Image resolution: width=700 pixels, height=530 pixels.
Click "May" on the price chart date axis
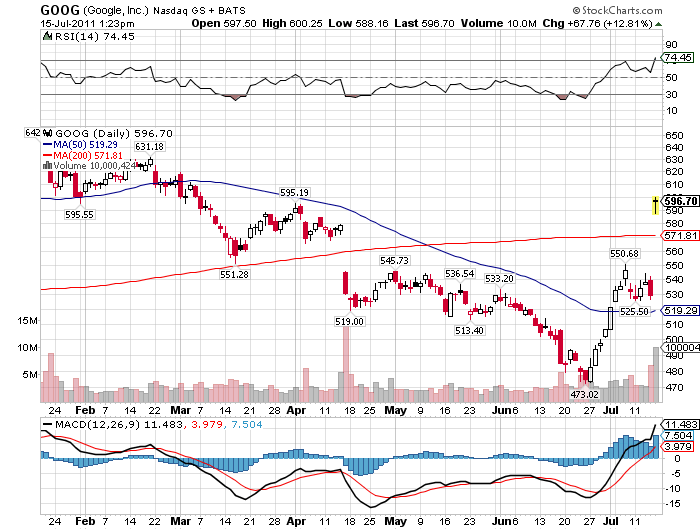[x=396, y=410]
